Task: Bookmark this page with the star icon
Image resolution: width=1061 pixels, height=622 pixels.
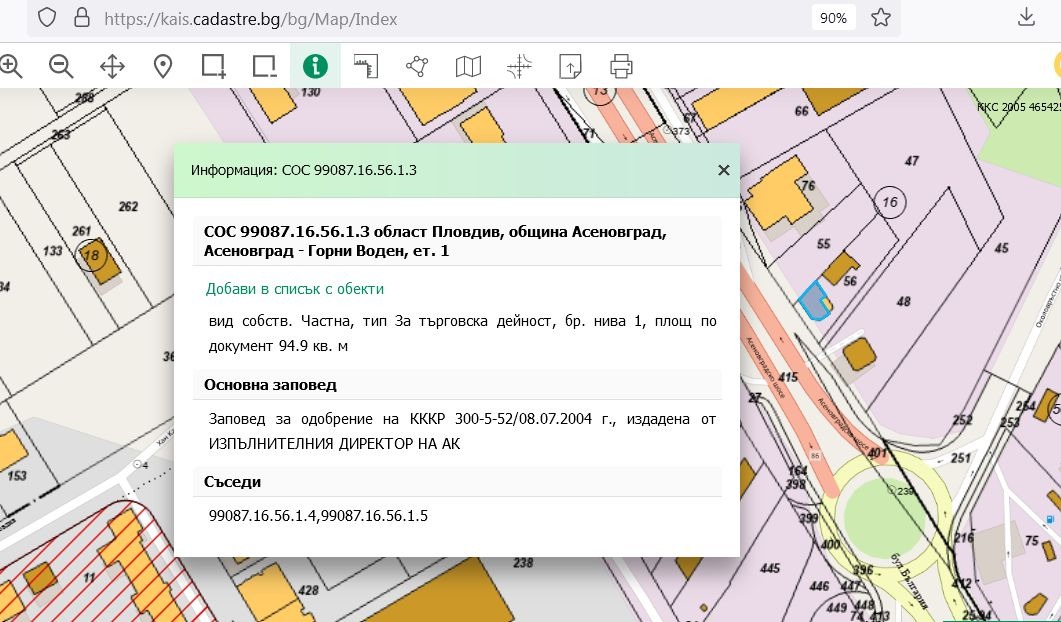Action: (880, 18)
